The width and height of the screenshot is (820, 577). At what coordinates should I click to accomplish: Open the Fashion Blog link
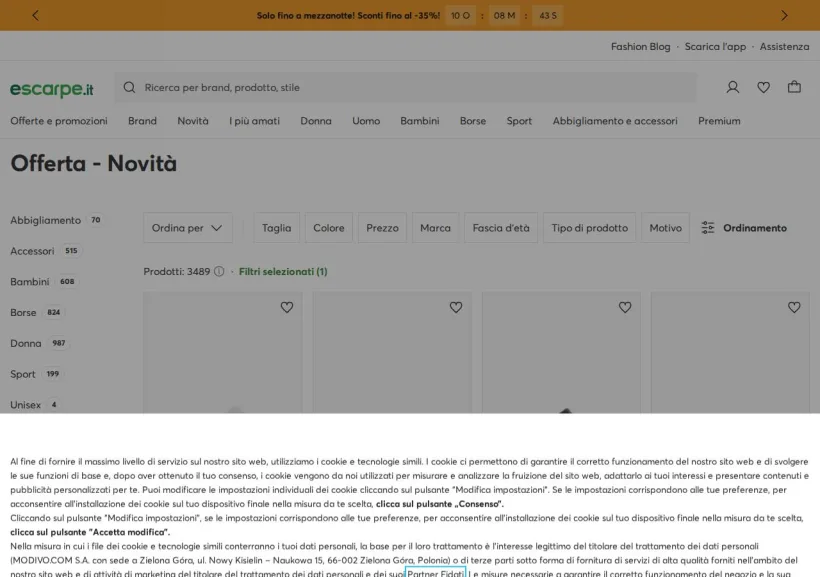coord(641,47)
